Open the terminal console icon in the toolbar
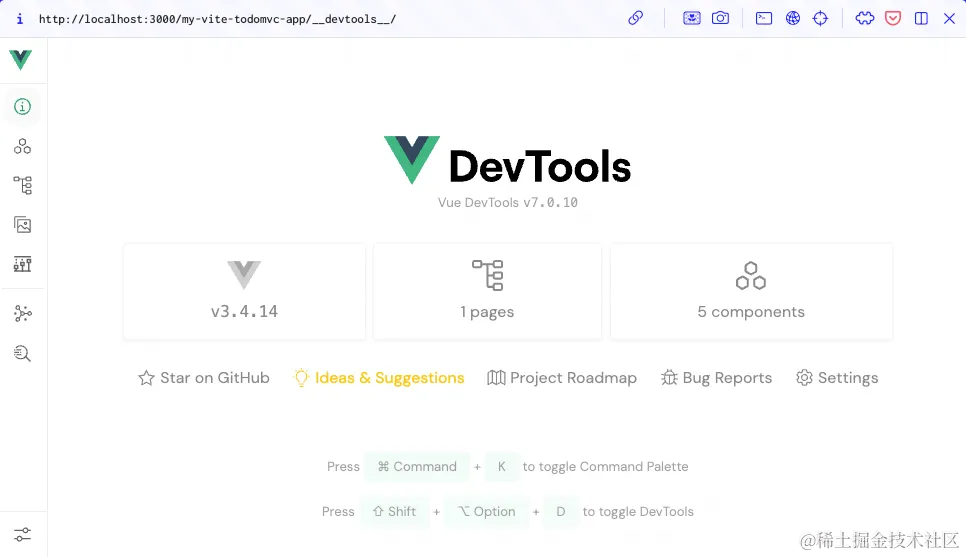Viewport: 966px width, 557px height. 764,18
